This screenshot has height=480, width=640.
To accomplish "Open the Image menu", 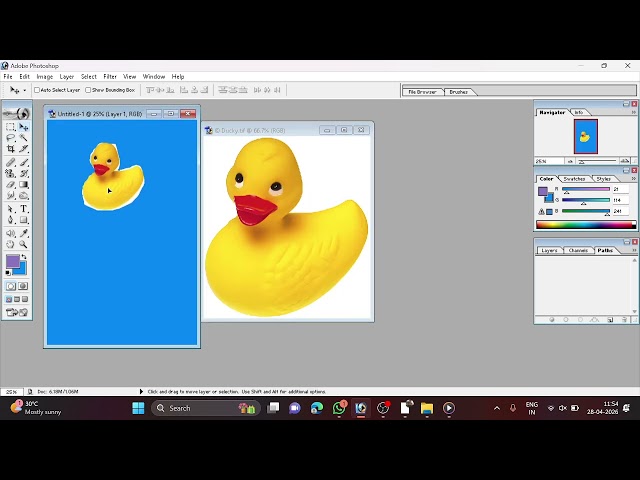I will [x=44, y=76].
